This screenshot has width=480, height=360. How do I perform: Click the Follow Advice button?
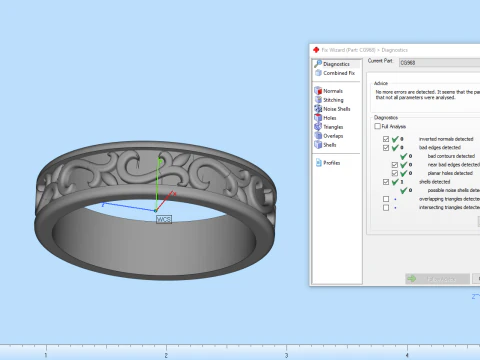point(437,279)
